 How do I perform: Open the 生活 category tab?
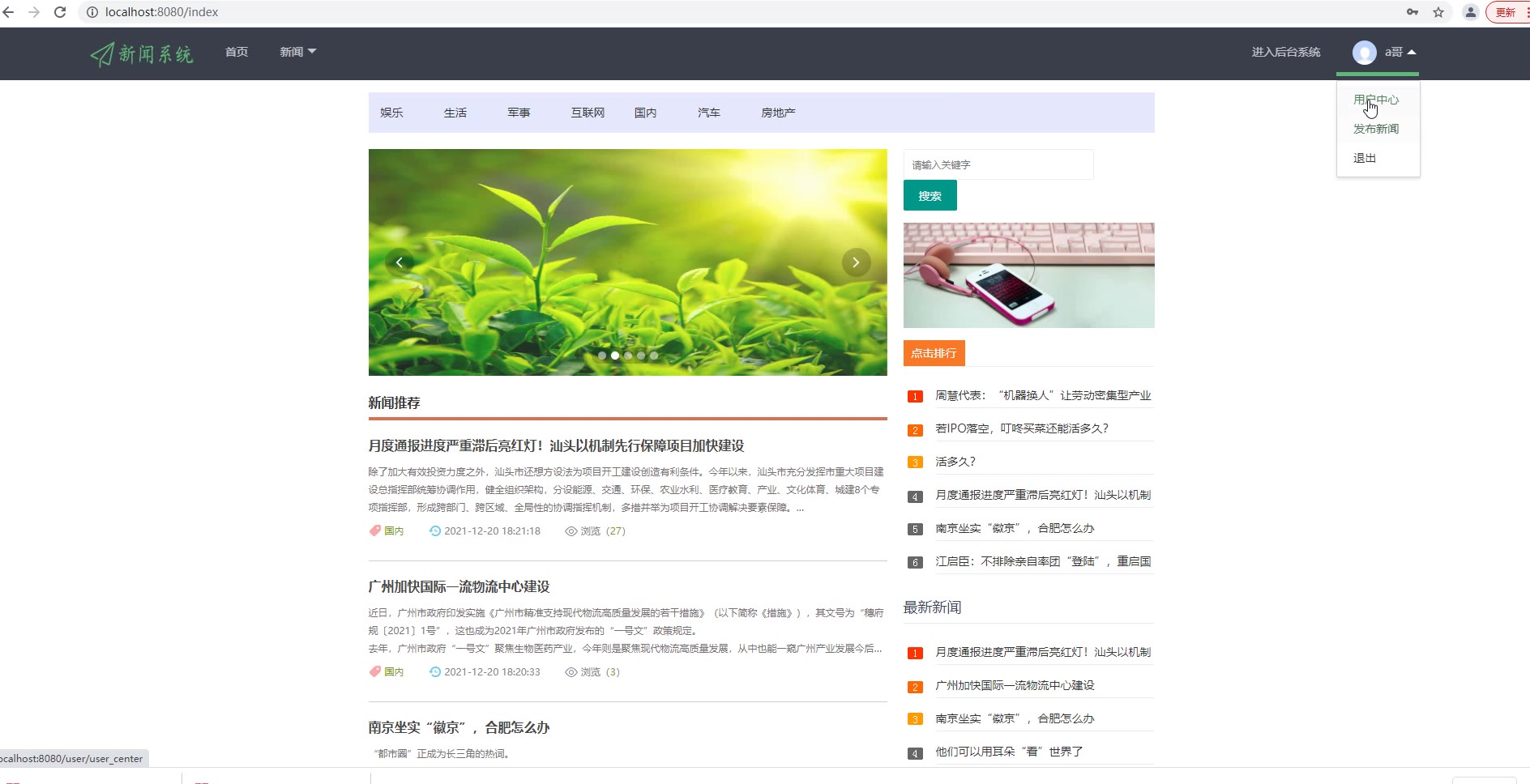(455, 113)
